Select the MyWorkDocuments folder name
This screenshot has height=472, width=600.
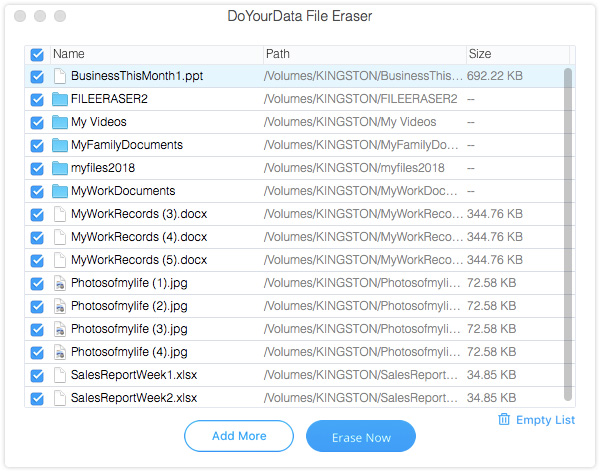point(123,191)
